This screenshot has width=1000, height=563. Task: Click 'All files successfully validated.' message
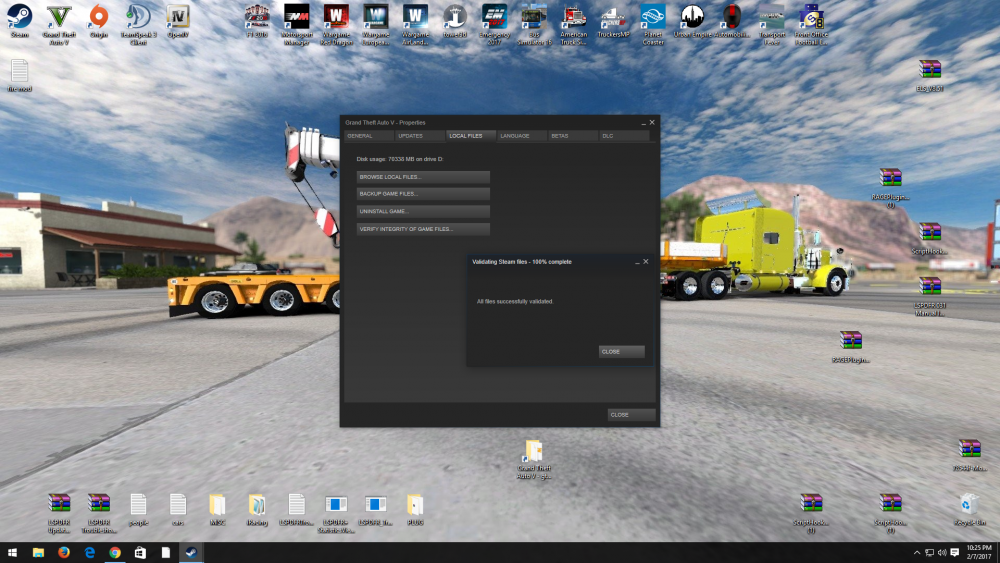515,302
